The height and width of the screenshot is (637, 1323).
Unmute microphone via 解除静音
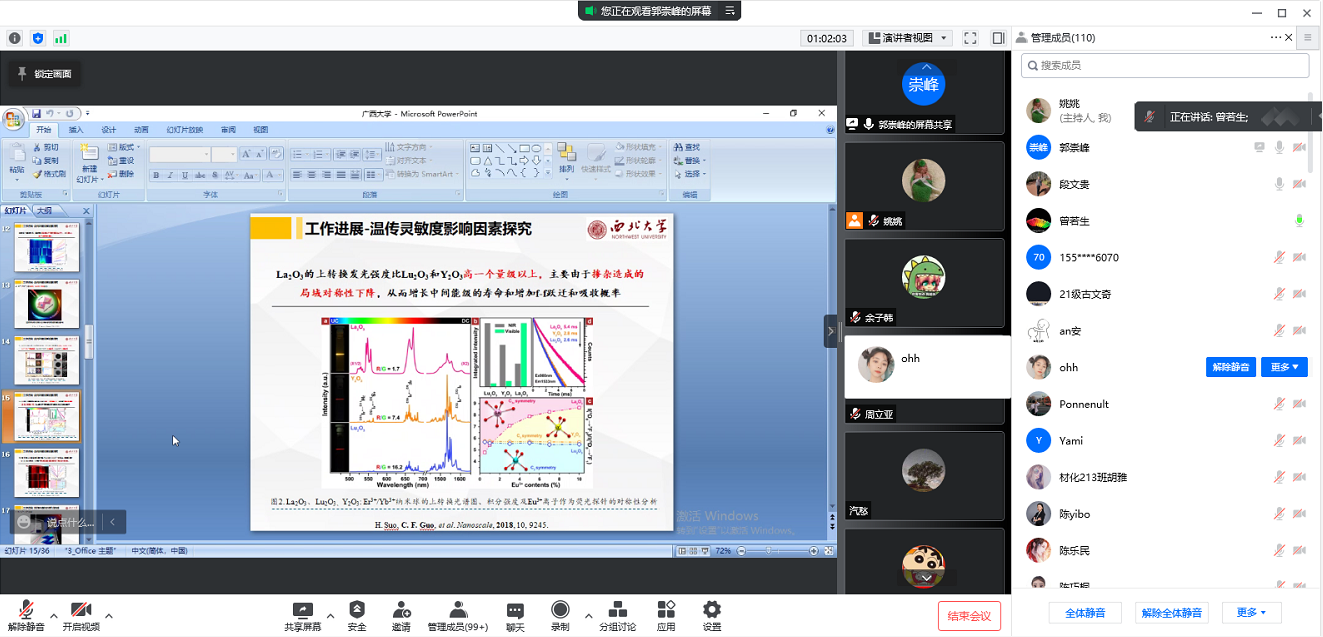(x=26, y=615)
